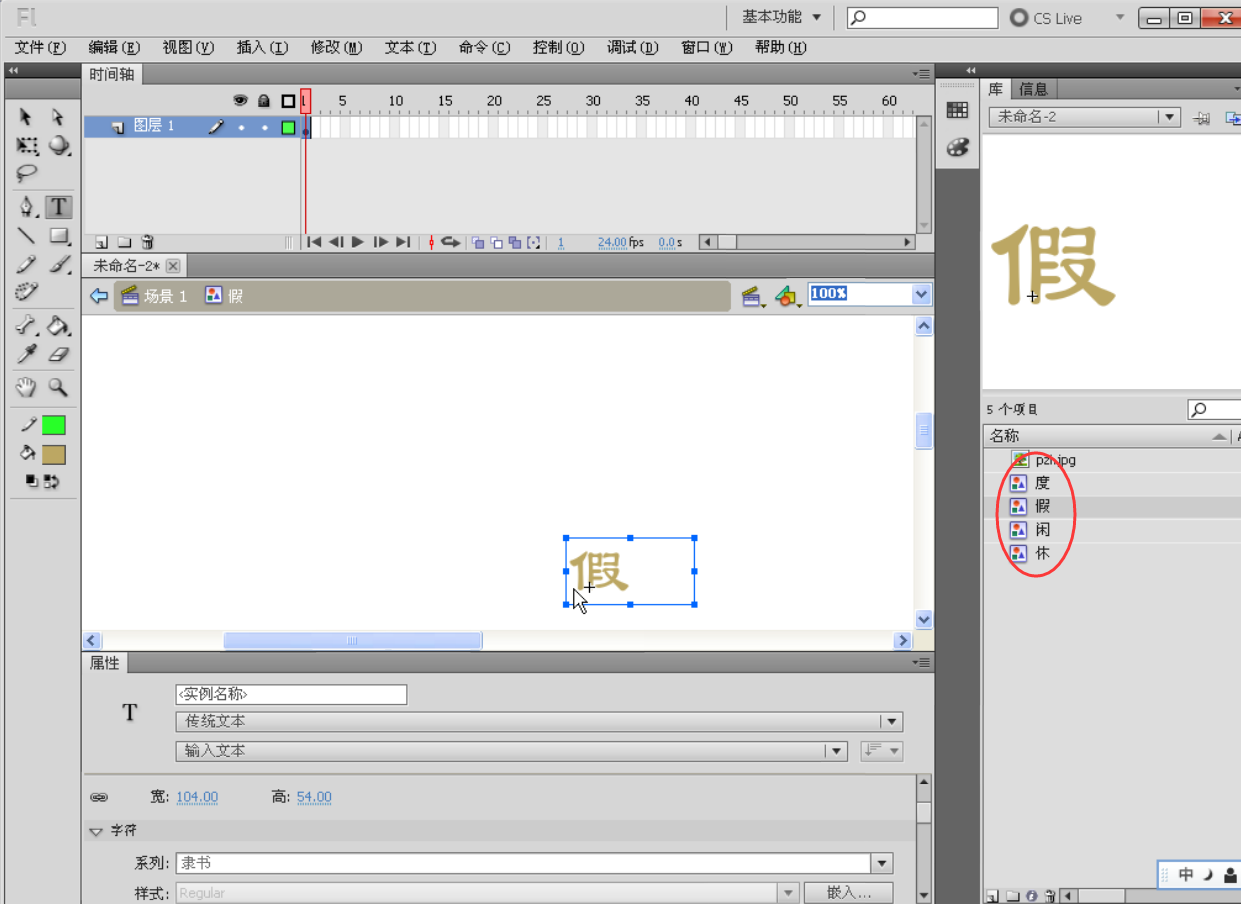Add a new layer in timeline
Viewport: 1241px width, 904px height.
coord(101,242)
